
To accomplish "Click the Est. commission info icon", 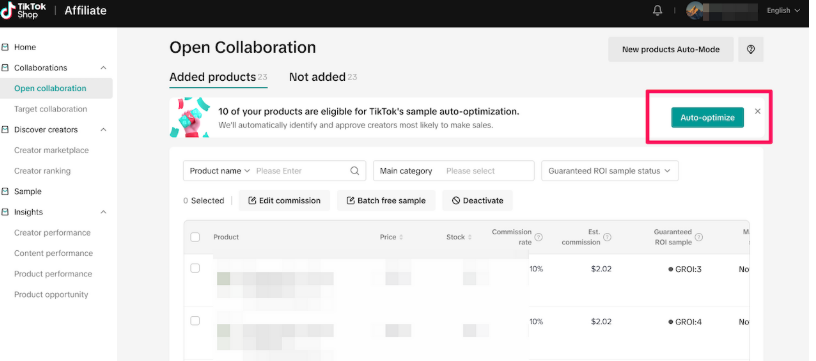I will [x=607, y=237].
